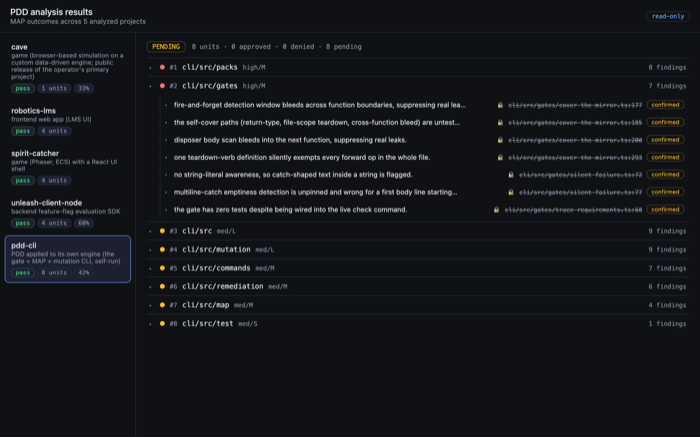700x437 pixels.
Task: Expand the #8 cli/src/test unit arrow
Action: (x=150, y=324)
